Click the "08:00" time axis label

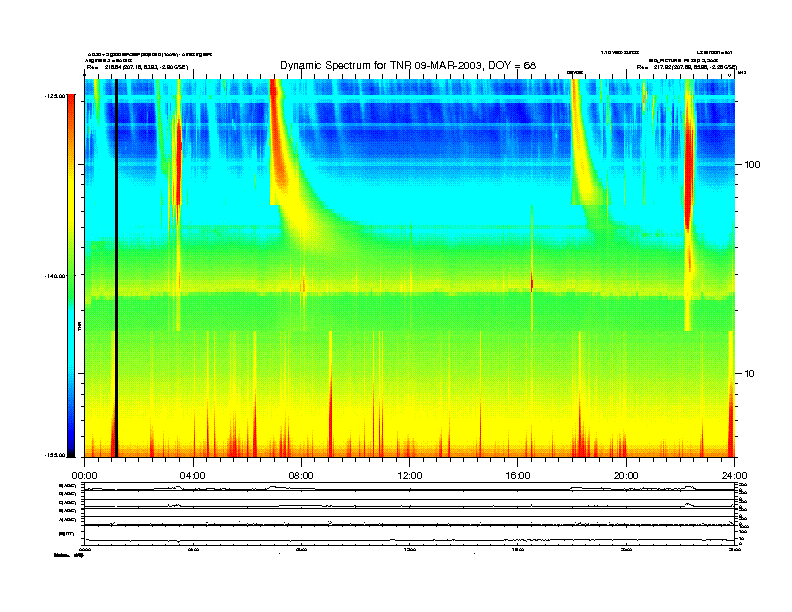point(301,476)
